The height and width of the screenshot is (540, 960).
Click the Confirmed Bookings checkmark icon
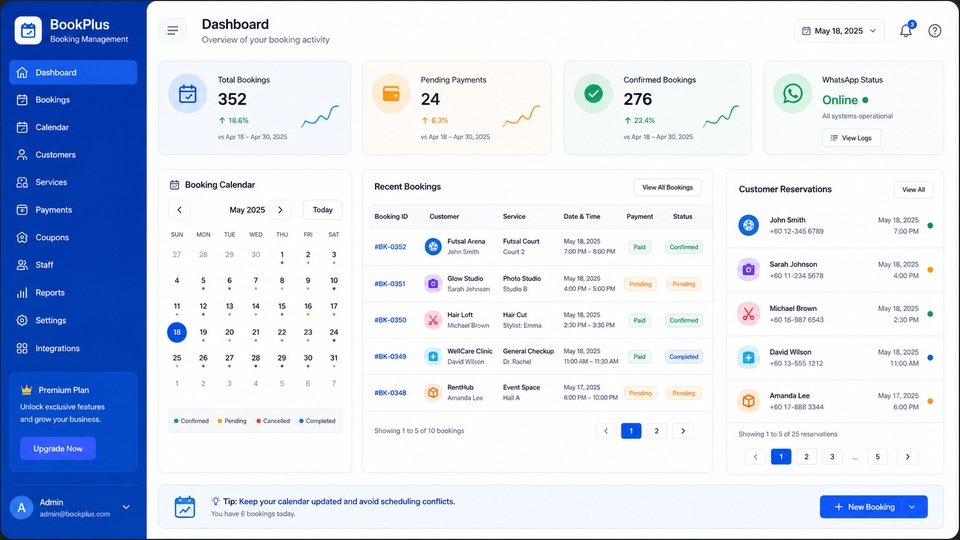(x=593, y=94)
